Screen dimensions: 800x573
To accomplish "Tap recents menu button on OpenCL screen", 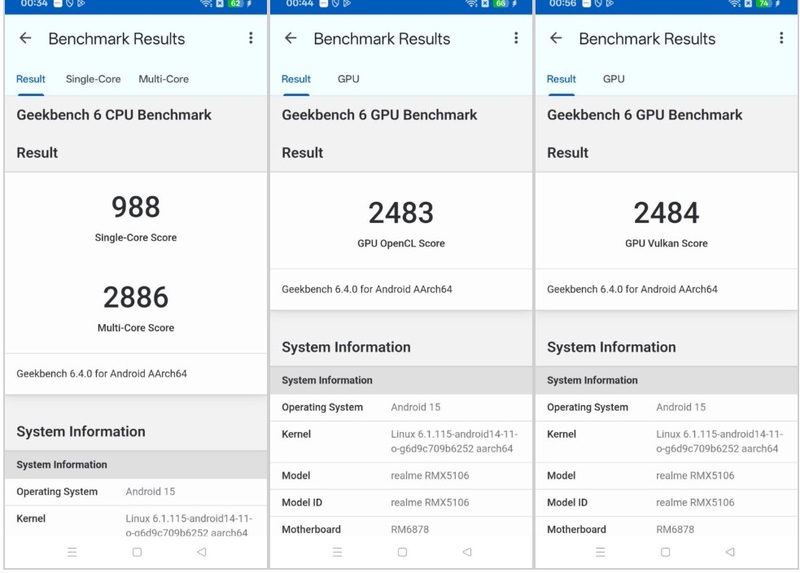I will (337, 552).
